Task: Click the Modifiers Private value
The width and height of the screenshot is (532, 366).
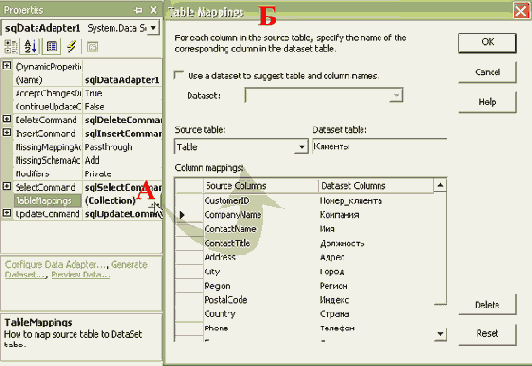Action: [x=98, y=174]
